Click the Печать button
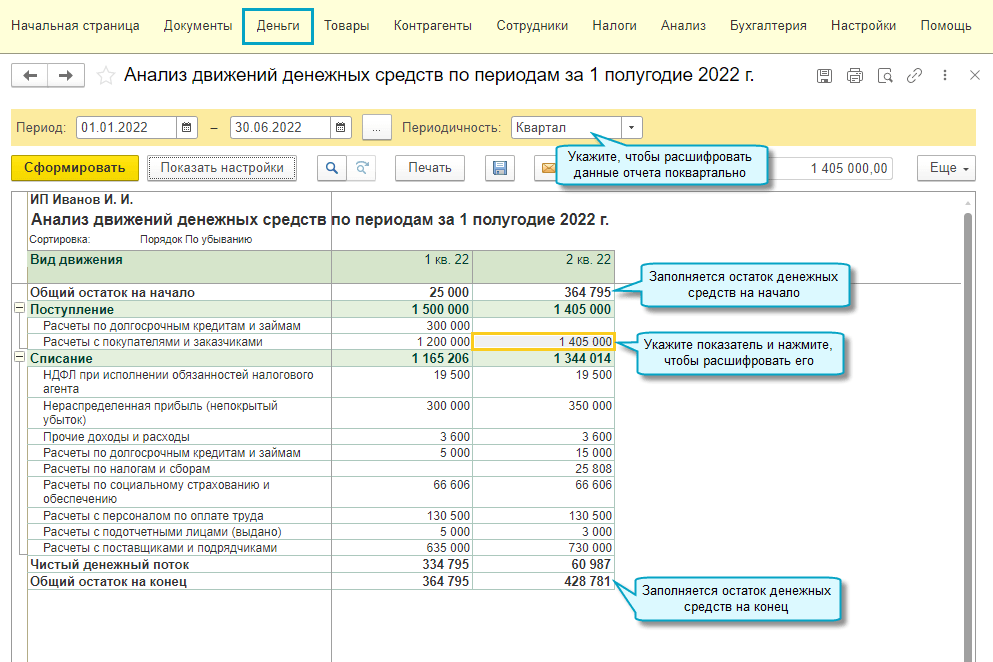Image resolution: width=993 pixels, height=662 pixels. tap(430, 168)
